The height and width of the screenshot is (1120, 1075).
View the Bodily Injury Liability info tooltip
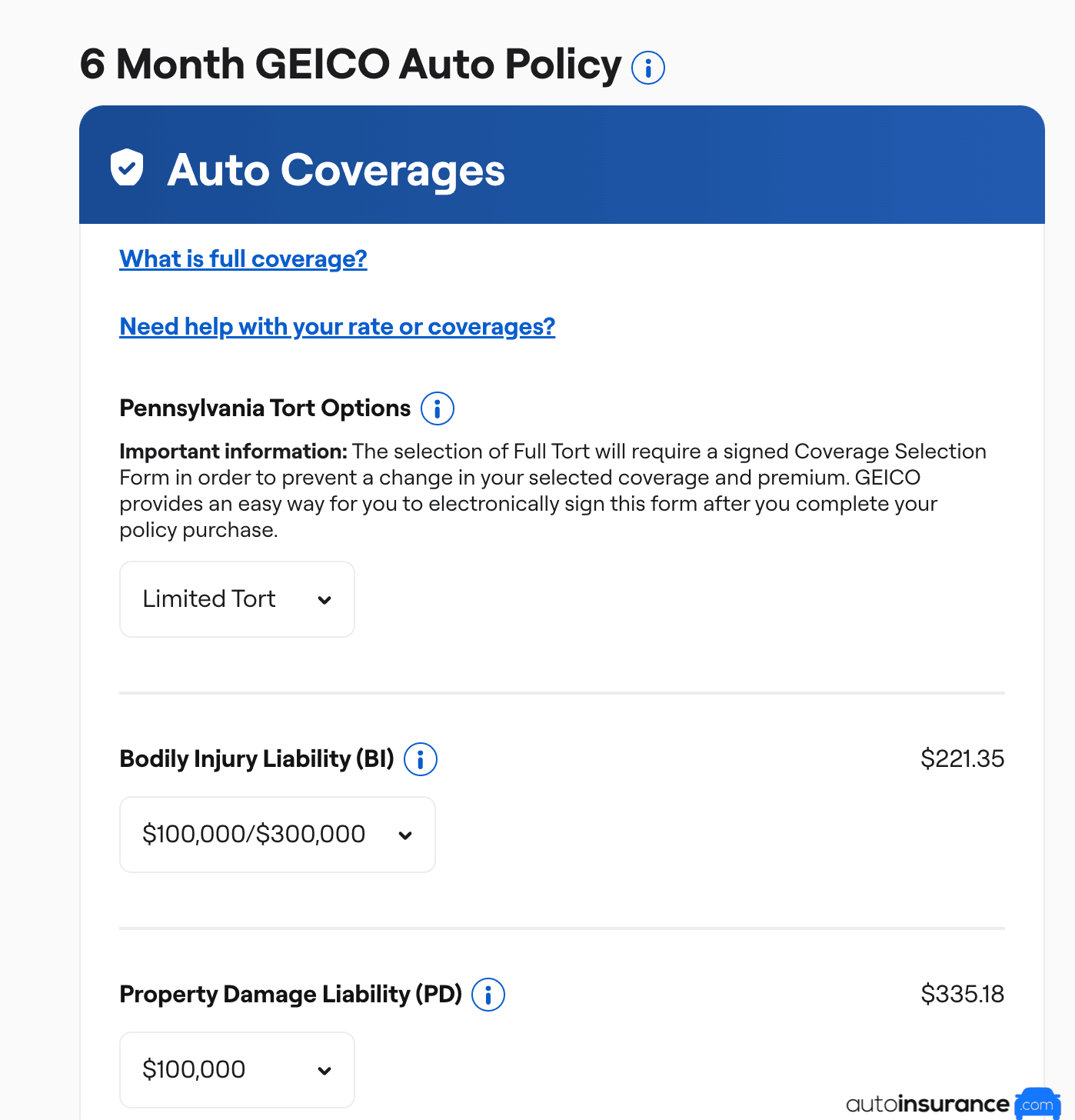pos(421,759)
